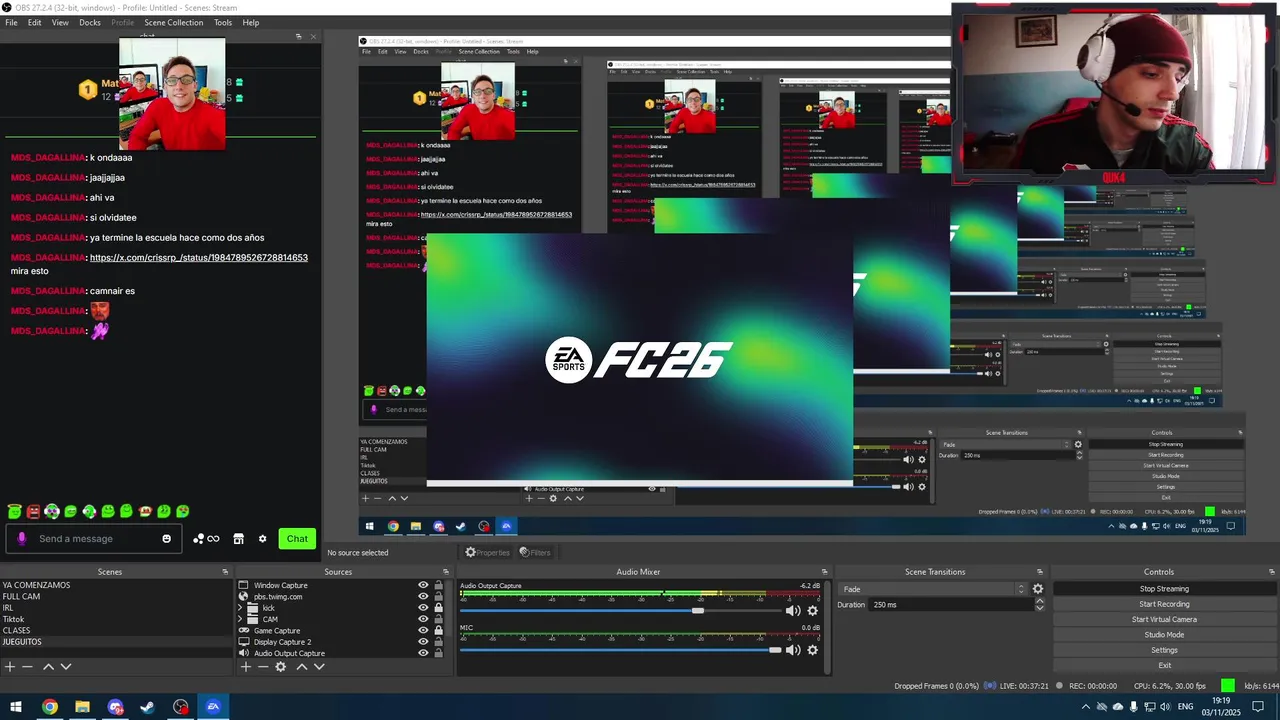The height and width of the screenshot is (720, 1280).
Task: Mute the MIC audio channel
Action: pos(792,650)
